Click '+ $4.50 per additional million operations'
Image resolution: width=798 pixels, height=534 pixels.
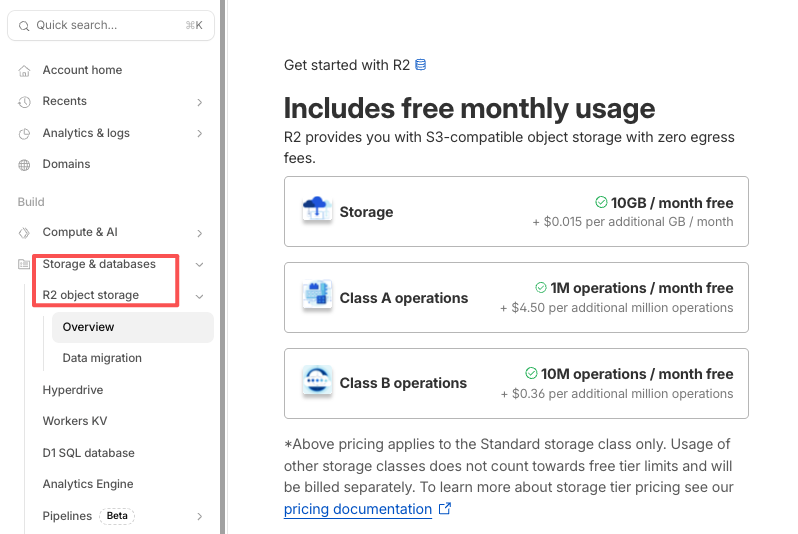pyautogui.click(x=616, y=308)
